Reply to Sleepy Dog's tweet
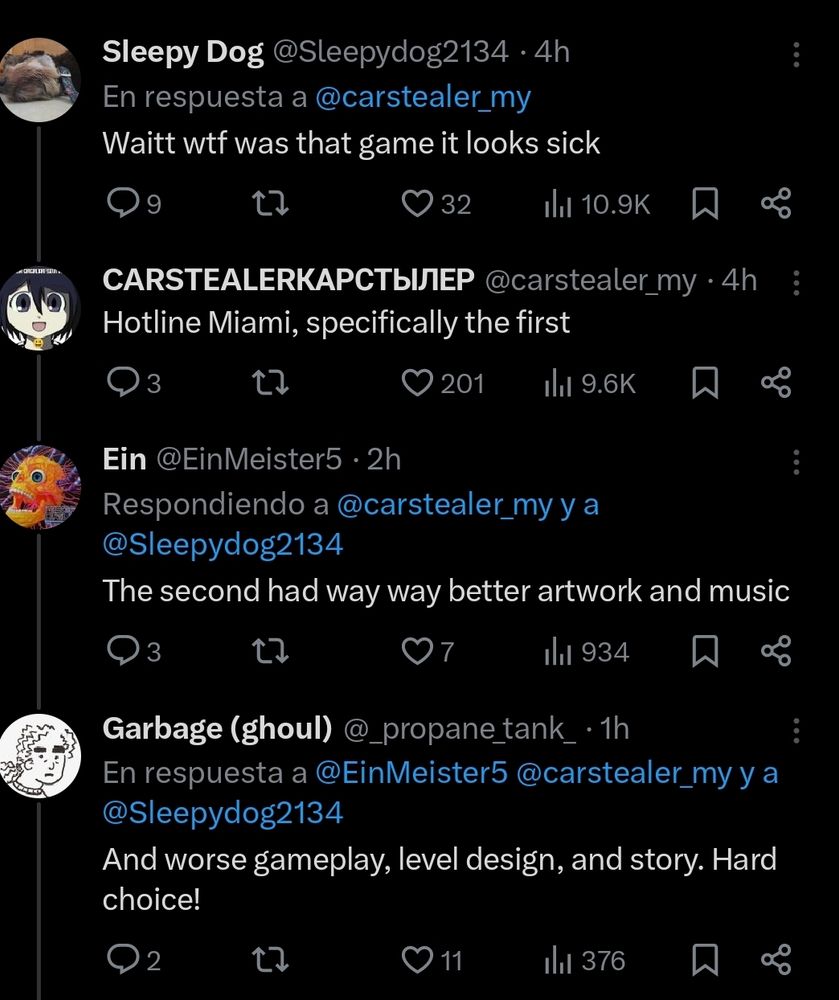This screenshot has width=839, height=1000. pos(133,204)
